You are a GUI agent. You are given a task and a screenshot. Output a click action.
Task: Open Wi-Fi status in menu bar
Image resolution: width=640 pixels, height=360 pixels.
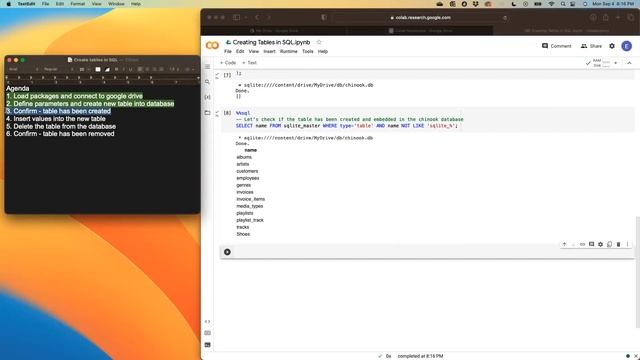click(551, 4)
